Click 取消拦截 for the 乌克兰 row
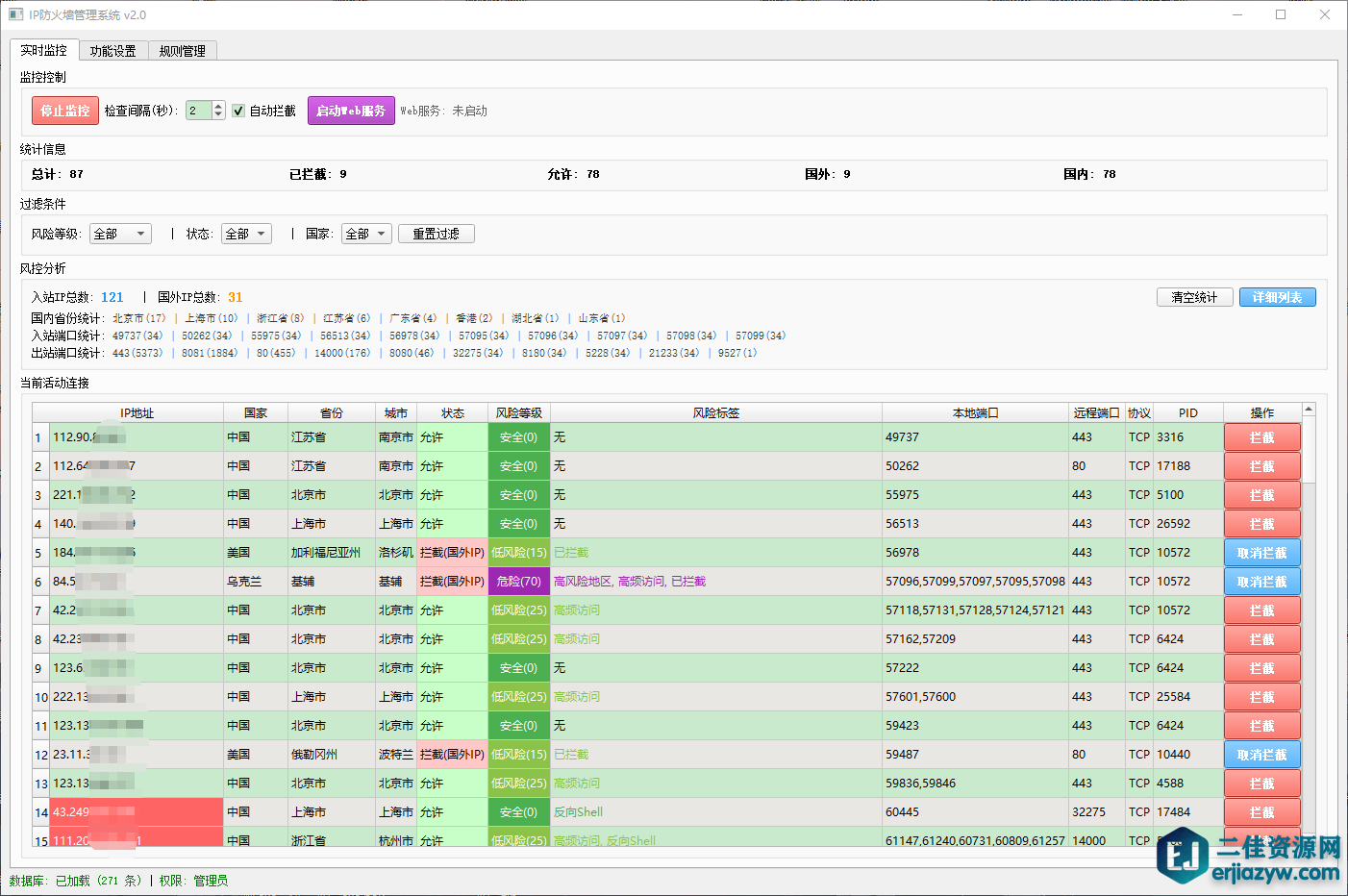The width and height of the screenshot is (1348, 896). click(1262, 582)
